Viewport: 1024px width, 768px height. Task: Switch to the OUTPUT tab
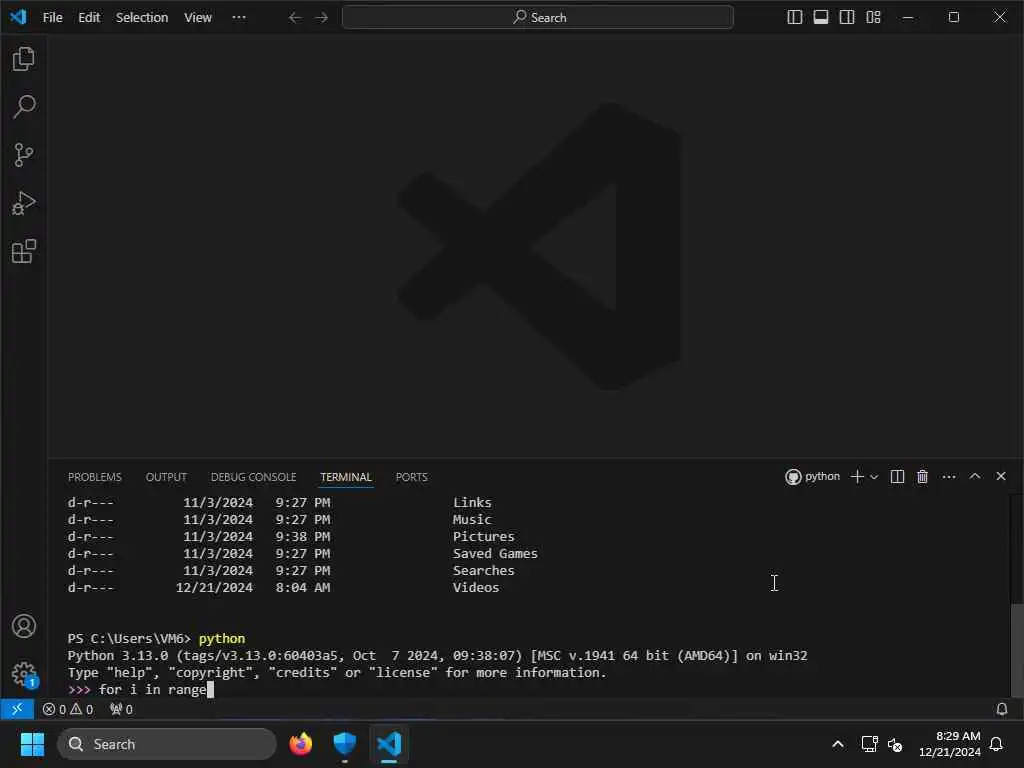(166, 477)
